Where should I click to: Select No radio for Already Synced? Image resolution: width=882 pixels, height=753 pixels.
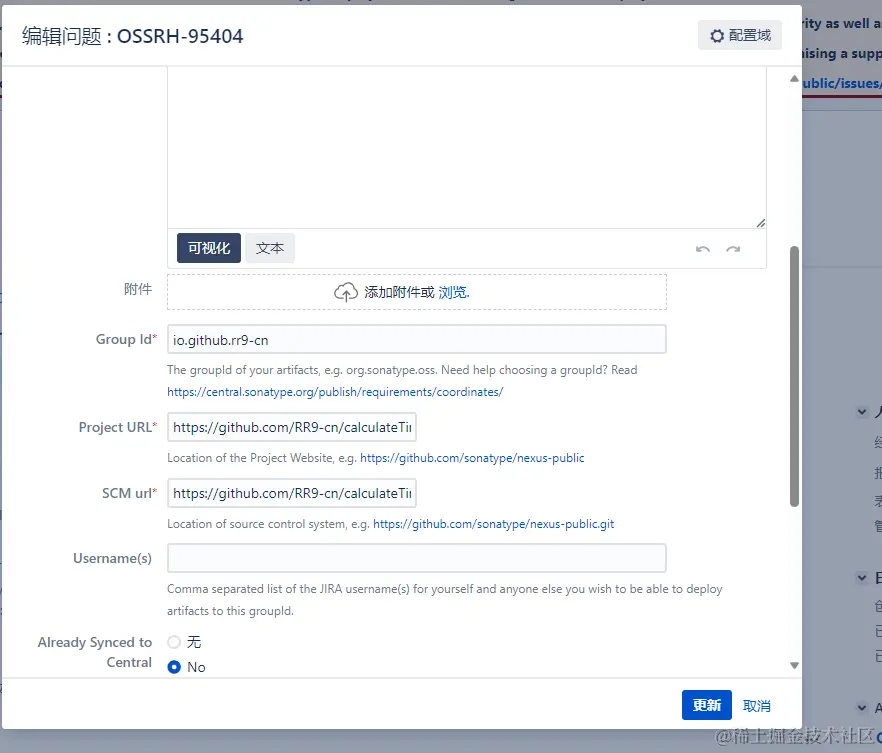point(174,667)
